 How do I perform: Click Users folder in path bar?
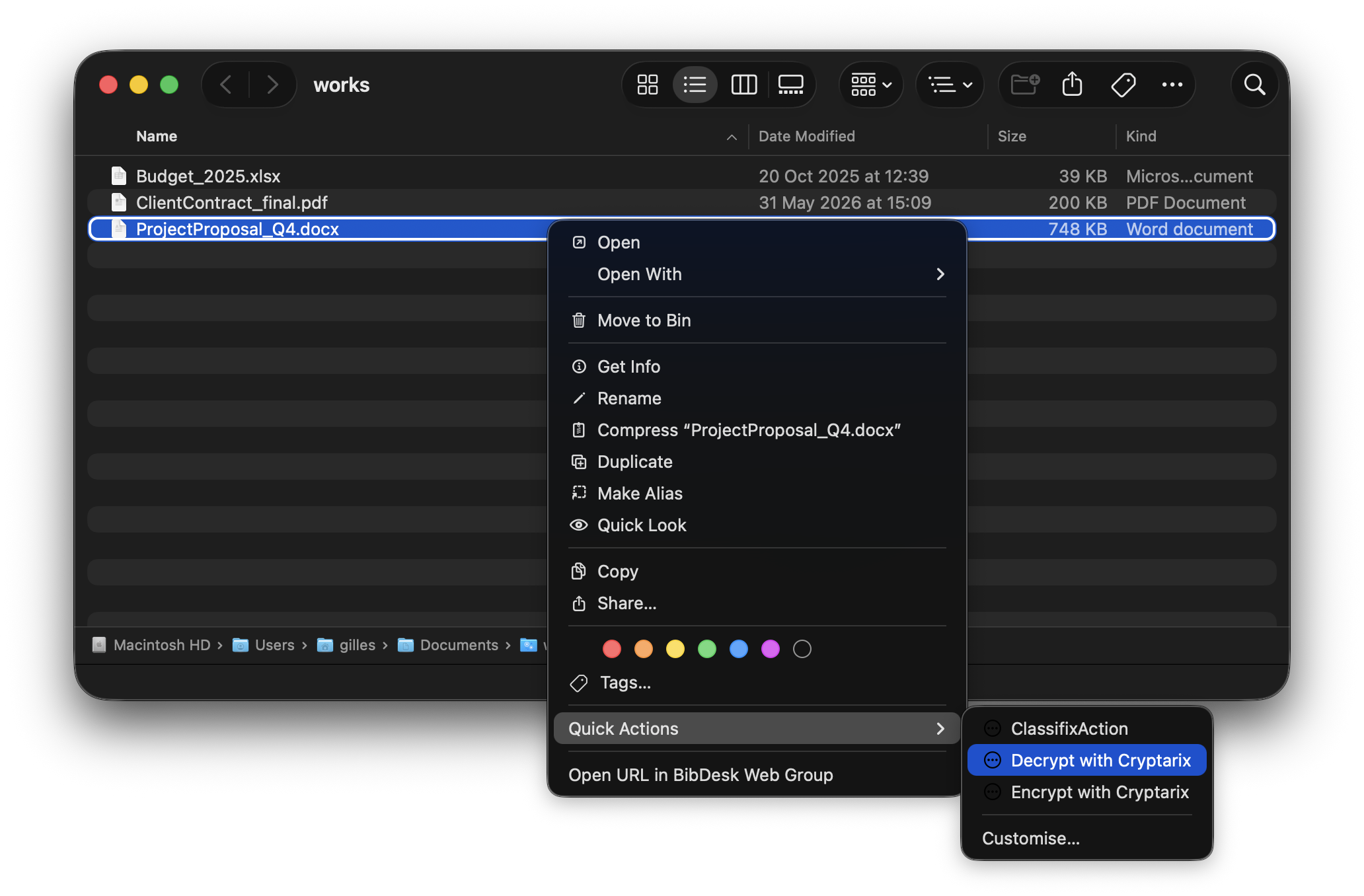point(264,645)
